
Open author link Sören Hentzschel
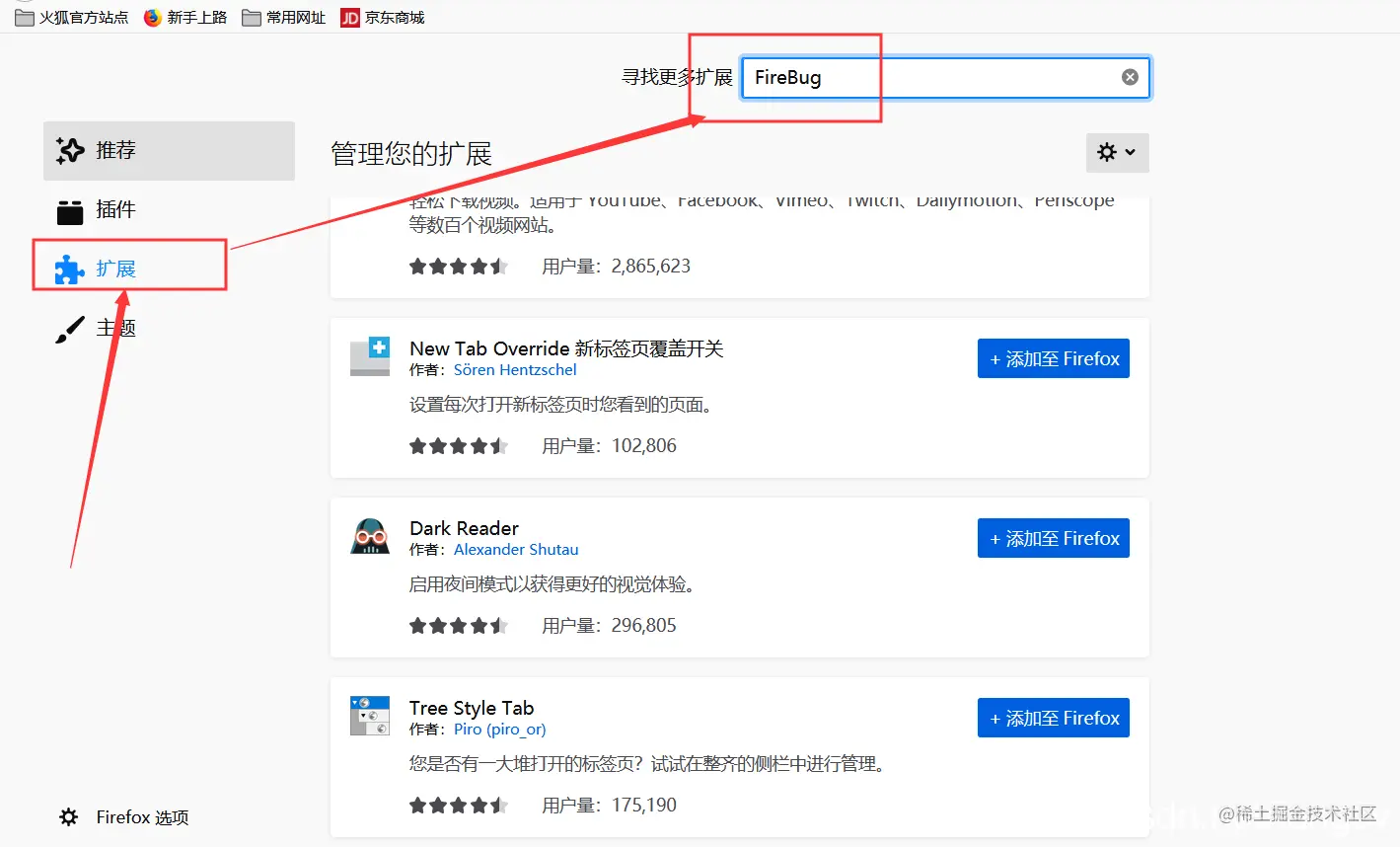tap(515, 369)
